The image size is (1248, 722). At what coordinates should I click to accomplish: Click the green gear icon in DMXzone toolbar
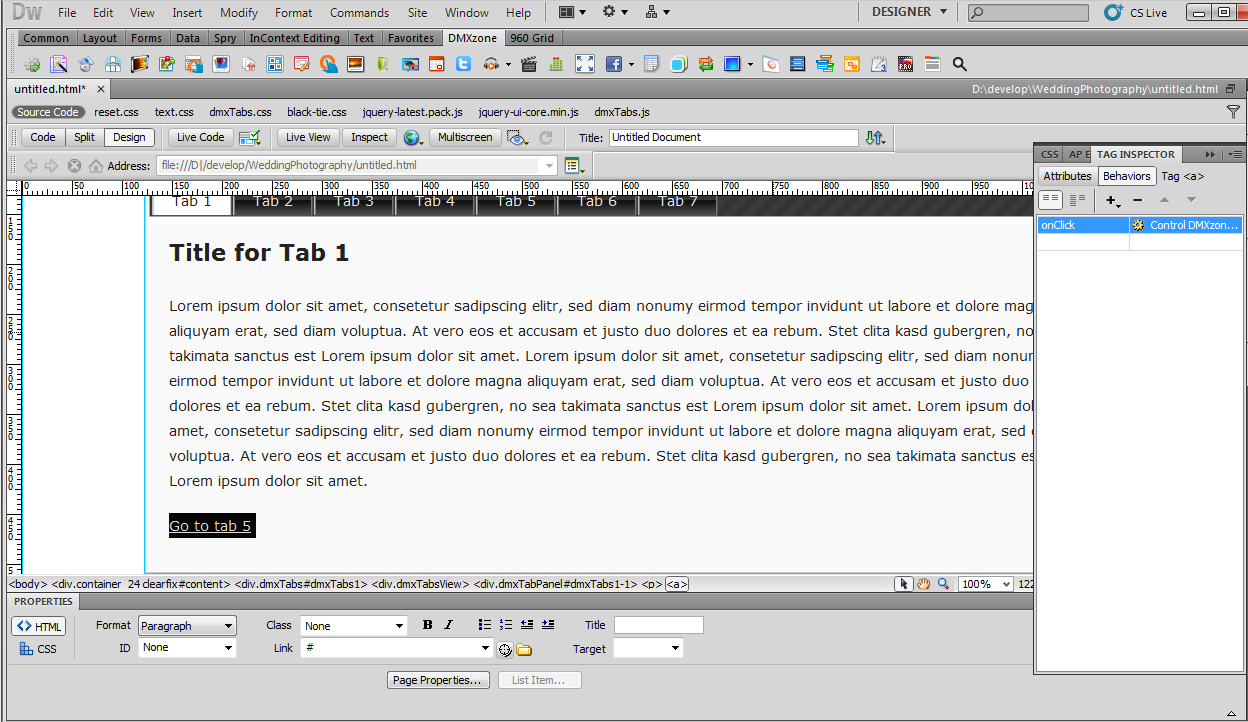tap(33, 64)
